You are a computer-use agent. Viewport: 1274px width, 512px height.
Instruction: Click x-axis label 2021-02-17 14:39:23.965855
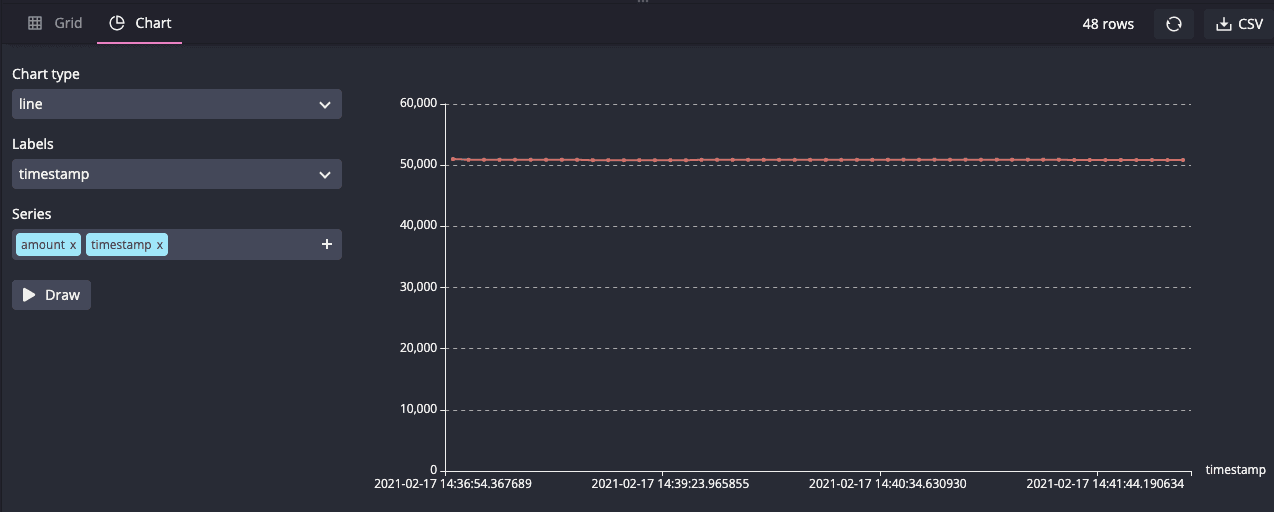click(x=670, y=484)
